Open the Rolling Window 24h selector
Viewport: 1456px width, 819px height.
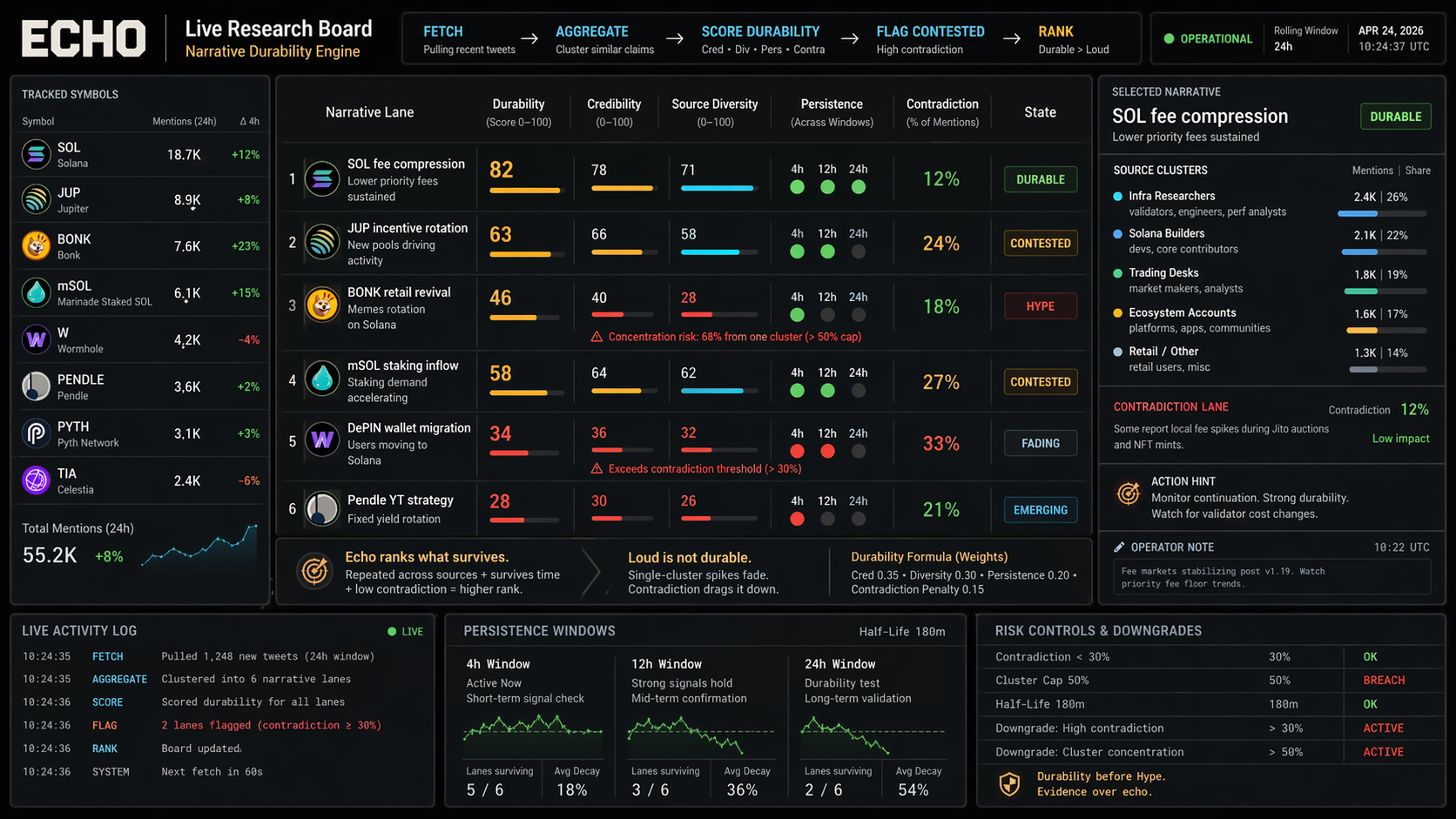(1305, 39)
